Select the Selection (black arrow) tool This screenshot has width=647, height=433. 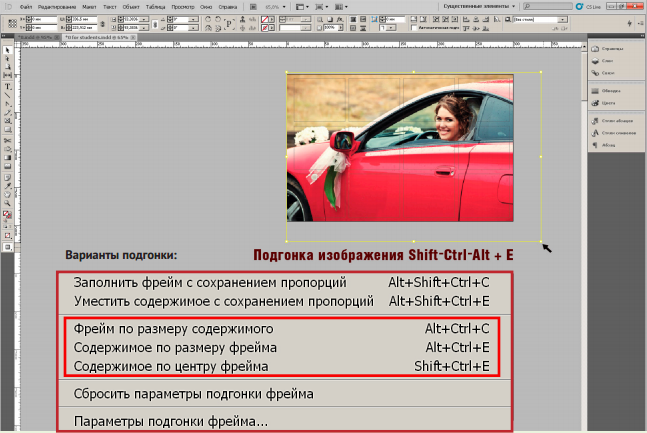pos(7,50)
